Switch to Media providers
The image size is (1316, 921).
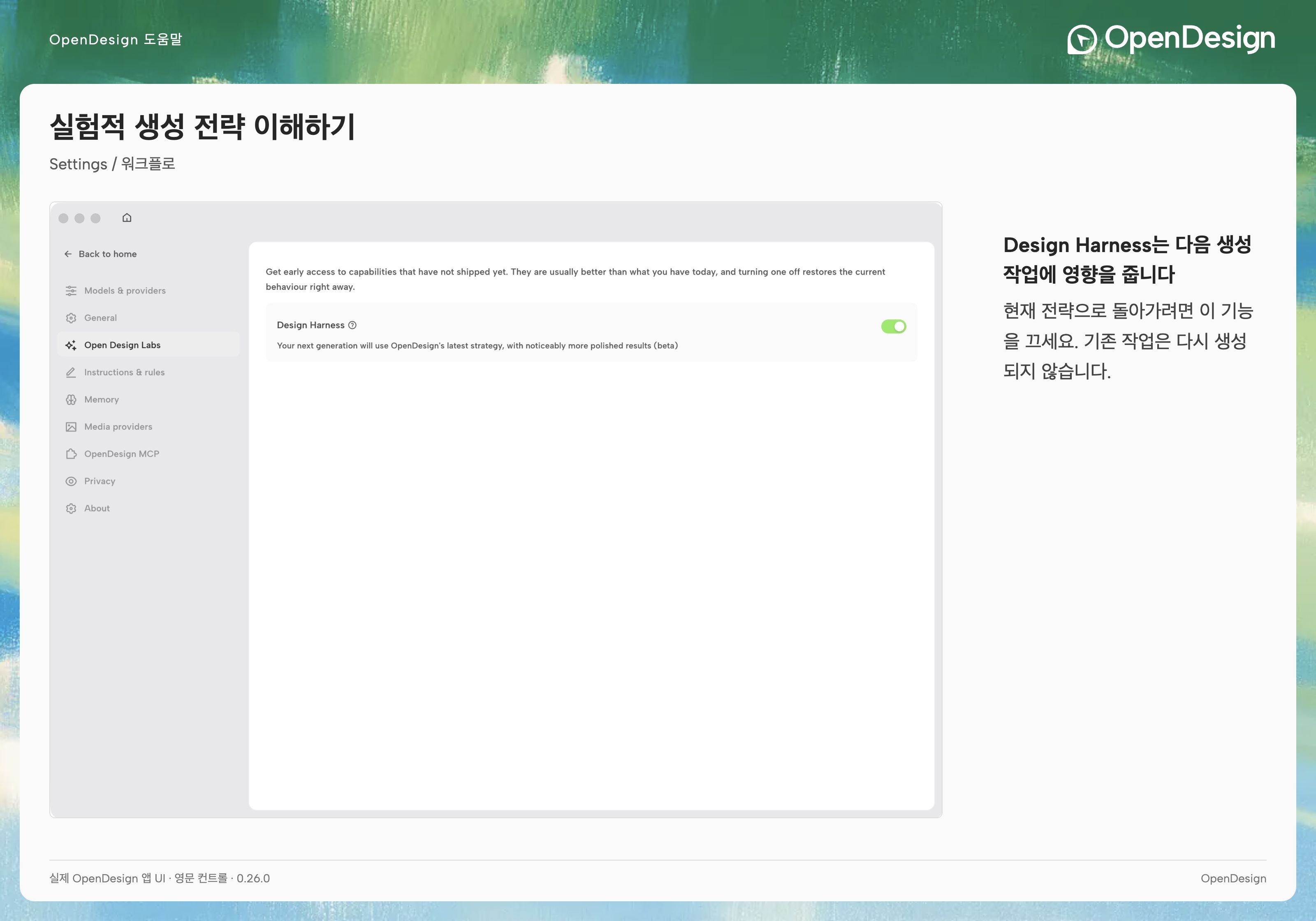pos(148,427)
